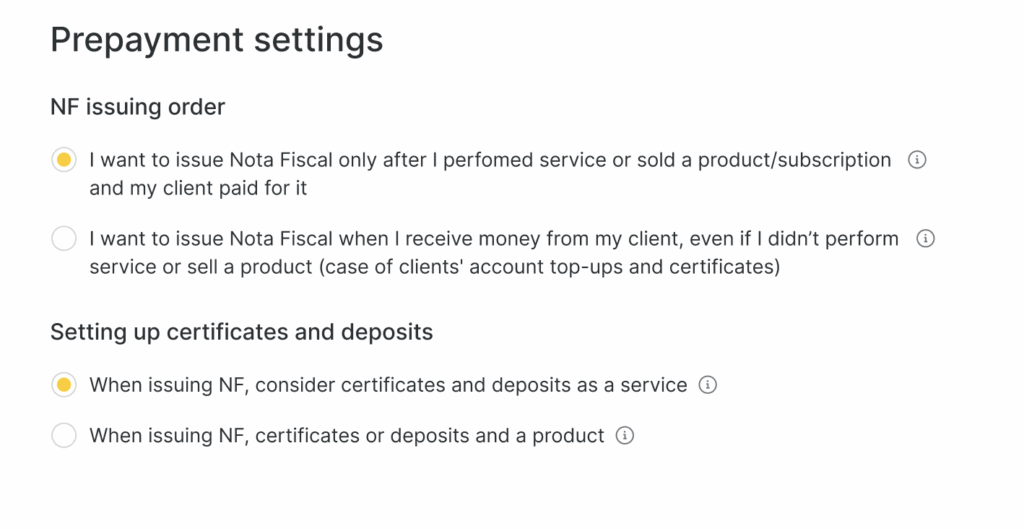Screen dimensions: 1024x529
Task: Click info icon next to 'as a service'
Action: [x=708, y=385]
